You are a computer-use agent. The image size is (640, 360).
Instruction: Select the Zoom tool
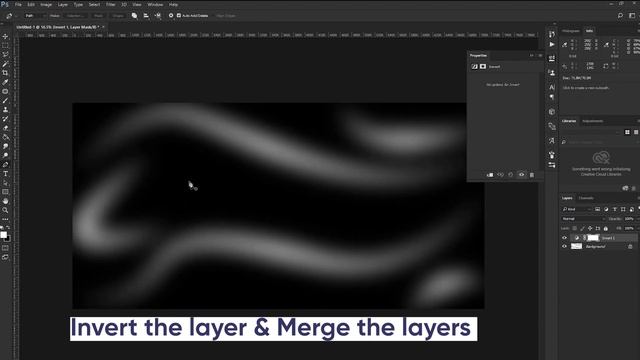click(x=5, y=210)
